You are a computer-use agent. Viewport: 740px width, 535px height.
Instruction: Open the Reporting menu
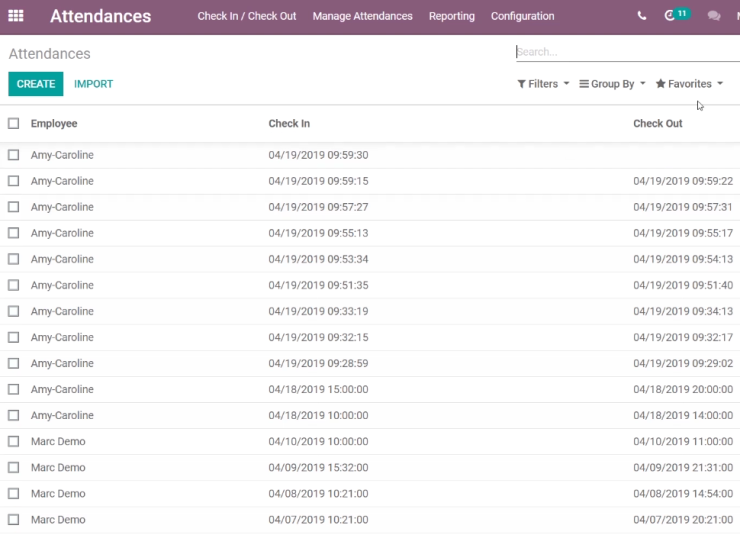coord(452,16)
